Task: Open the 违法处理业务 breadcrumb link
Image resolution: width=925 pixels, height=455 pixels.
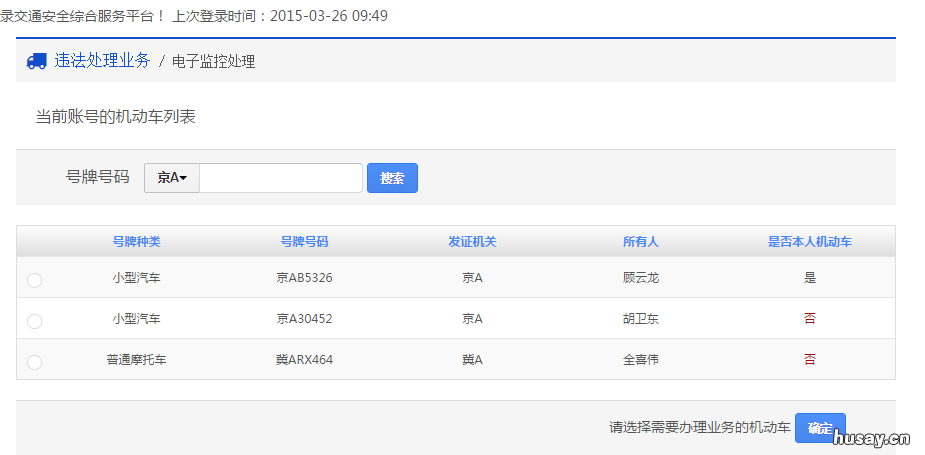Action: (x=102, y=61)
